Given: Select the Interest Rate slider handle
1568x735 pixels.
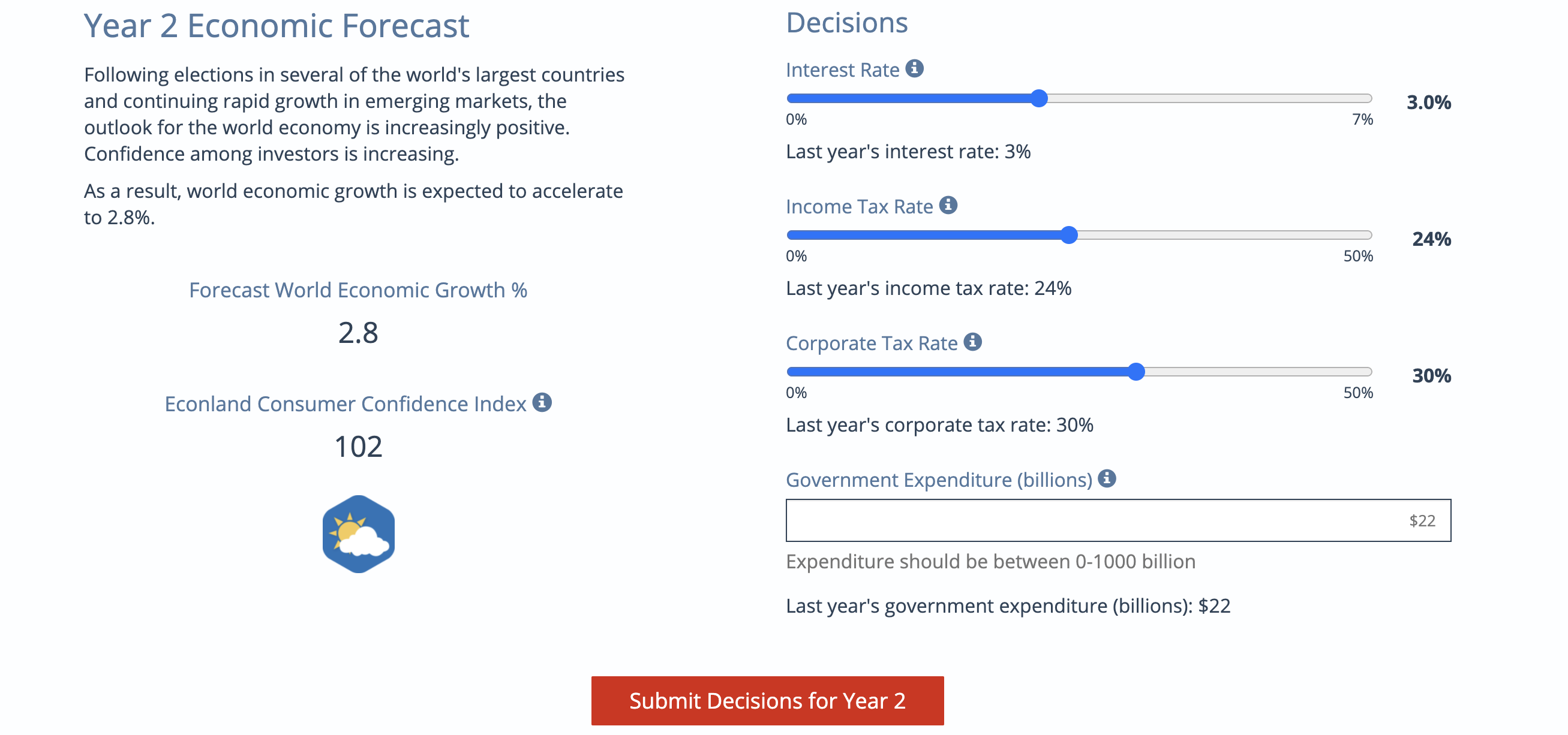Looking at the screenshot, I should [x=1039, y=98].
